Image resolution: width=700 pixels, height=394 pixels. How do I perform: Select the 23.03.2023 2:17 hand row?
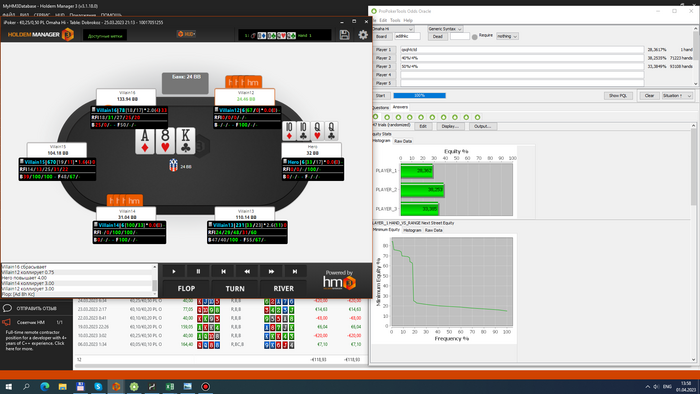point(221,309)
